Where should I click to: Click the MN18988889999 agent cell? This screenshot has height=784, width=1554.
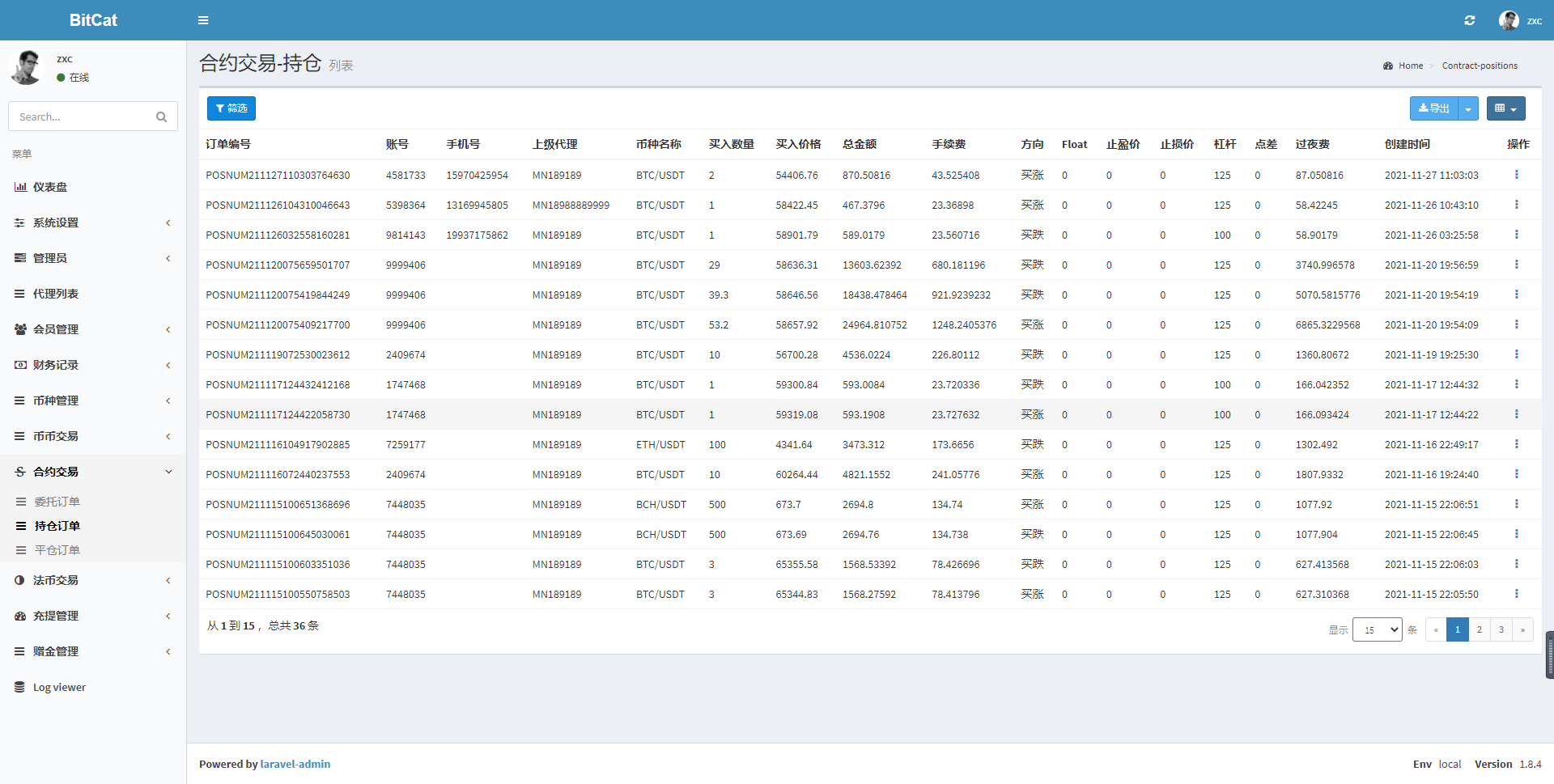click(571, 206)
